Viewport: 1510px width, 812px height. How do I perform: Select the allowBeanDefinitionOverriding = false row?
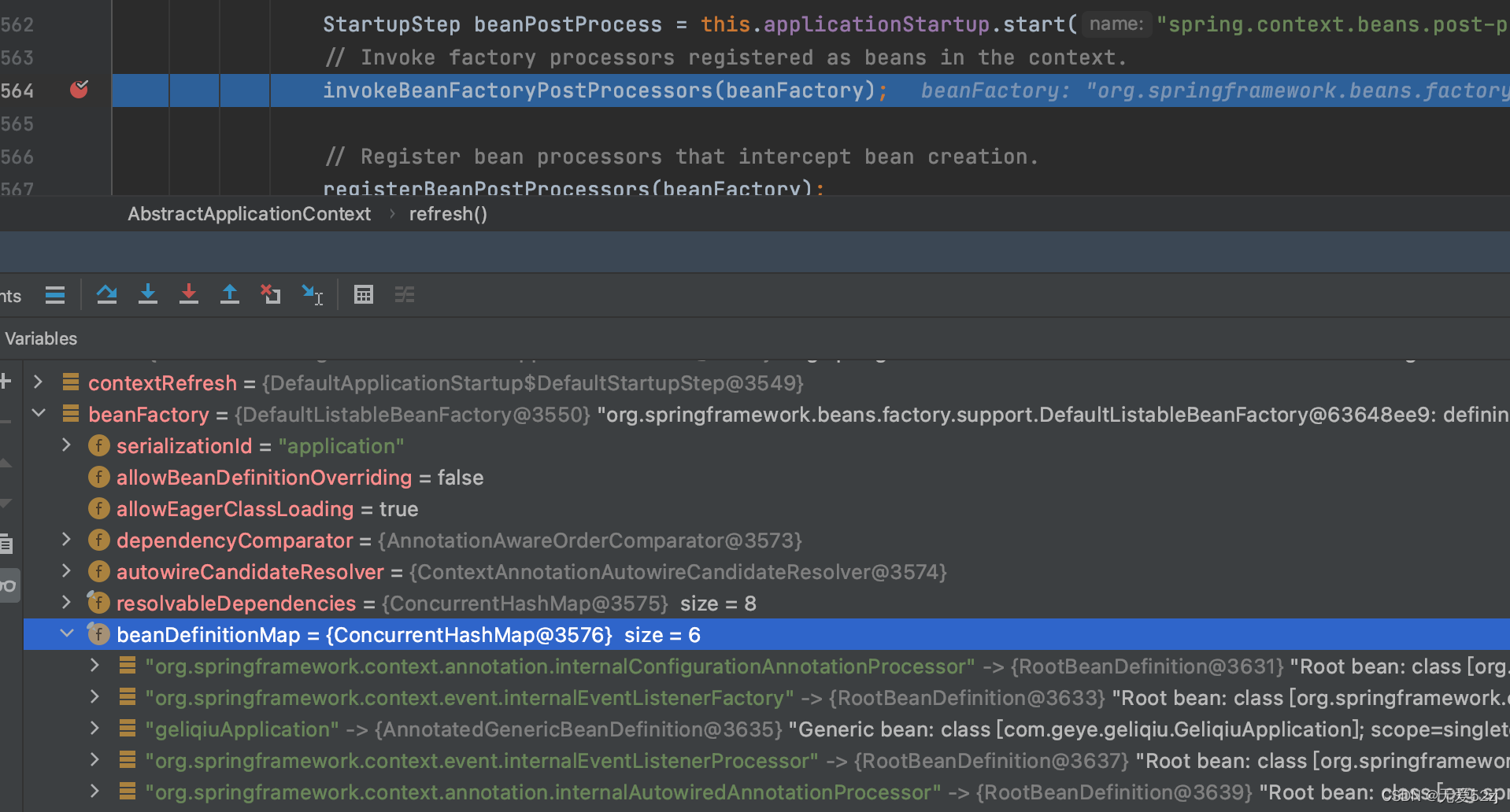click(x=767, y=478)
